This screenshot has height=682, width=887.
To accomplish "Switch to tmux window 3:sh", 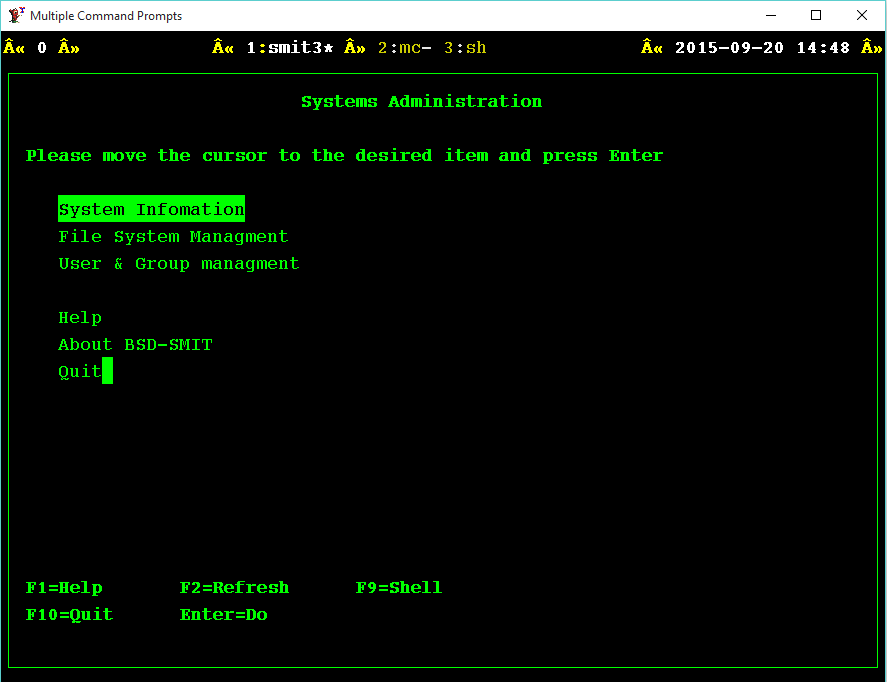I will point(465,48).
